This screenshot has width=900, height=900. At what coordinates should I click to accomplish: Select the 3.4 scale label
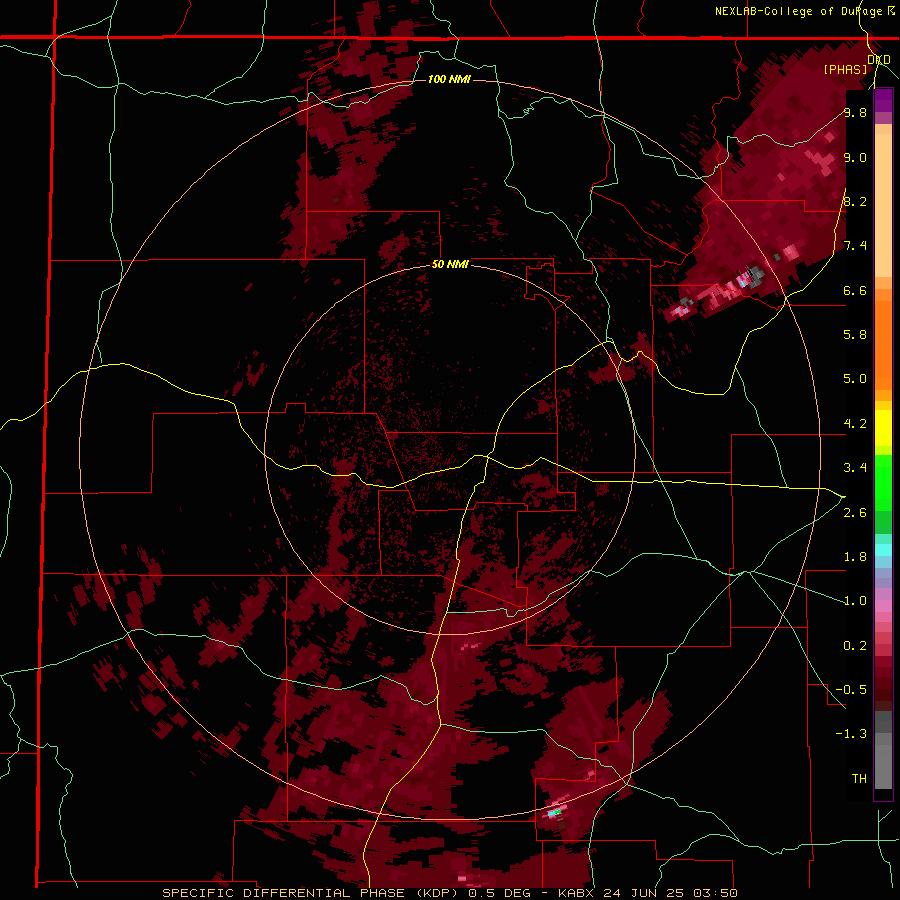855,468
